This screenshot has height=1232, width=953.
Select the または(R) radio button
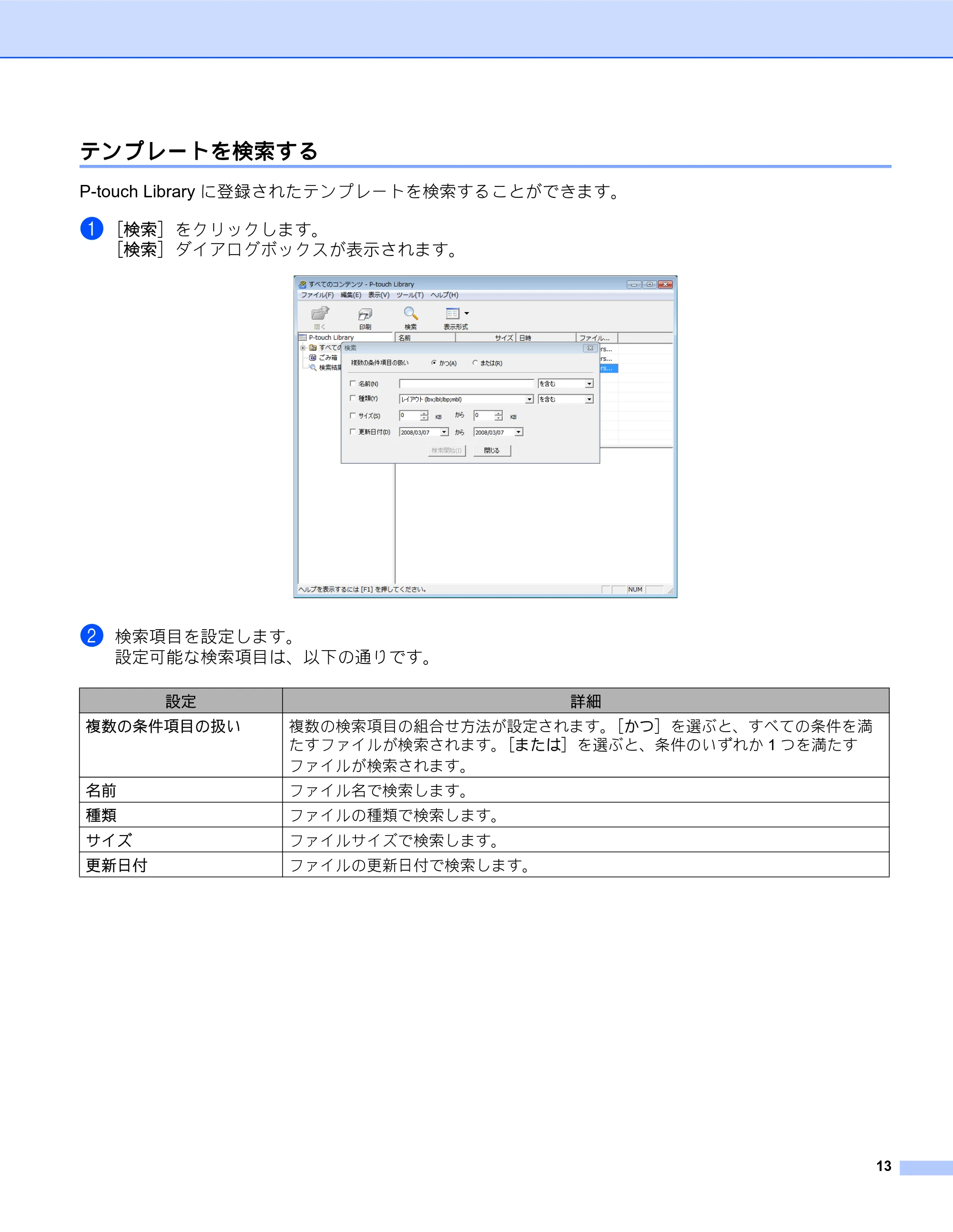tap(475, 363)
